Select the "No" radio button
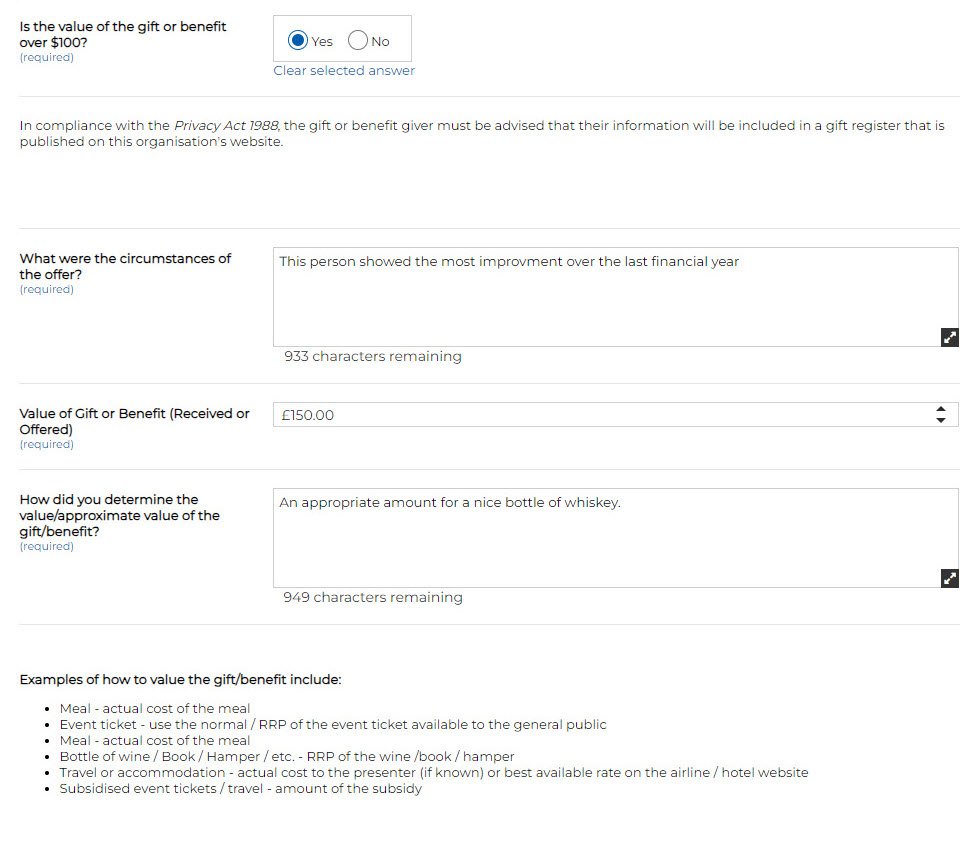974x853 pixels. point(358,41)
